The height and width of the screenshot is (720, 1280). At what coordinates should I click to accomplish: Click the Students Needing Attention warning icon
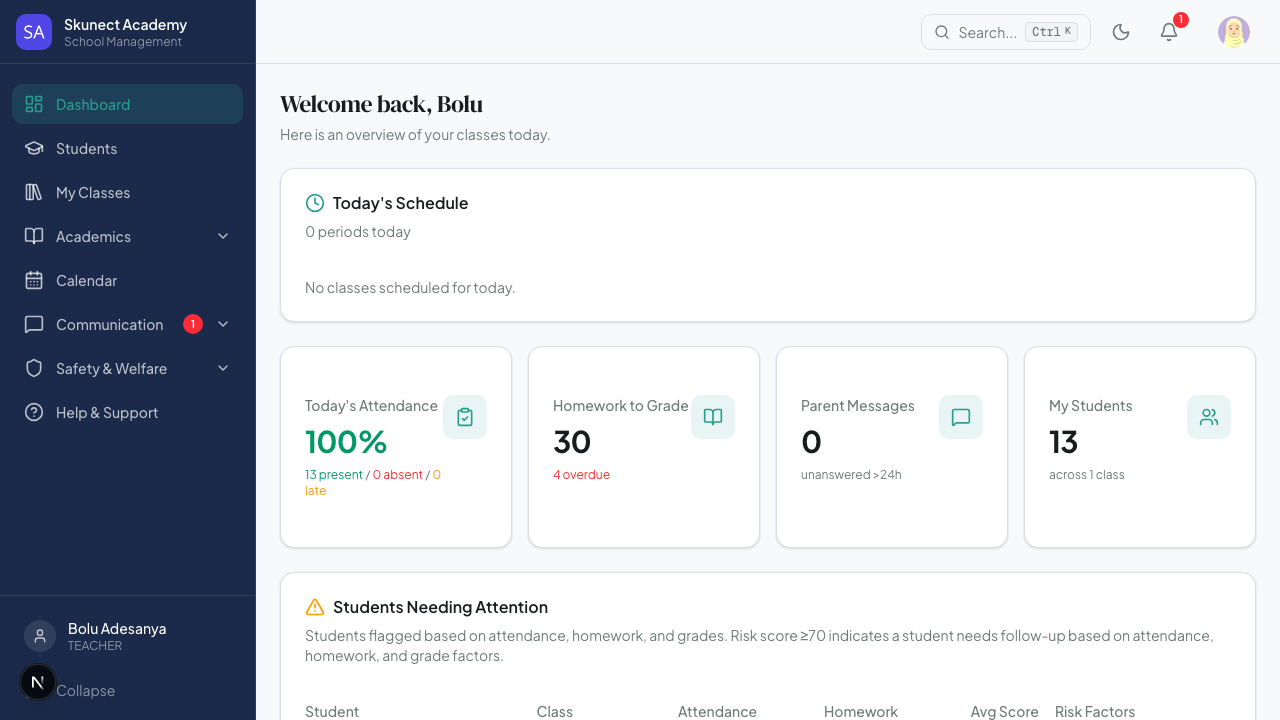(315, 607)
